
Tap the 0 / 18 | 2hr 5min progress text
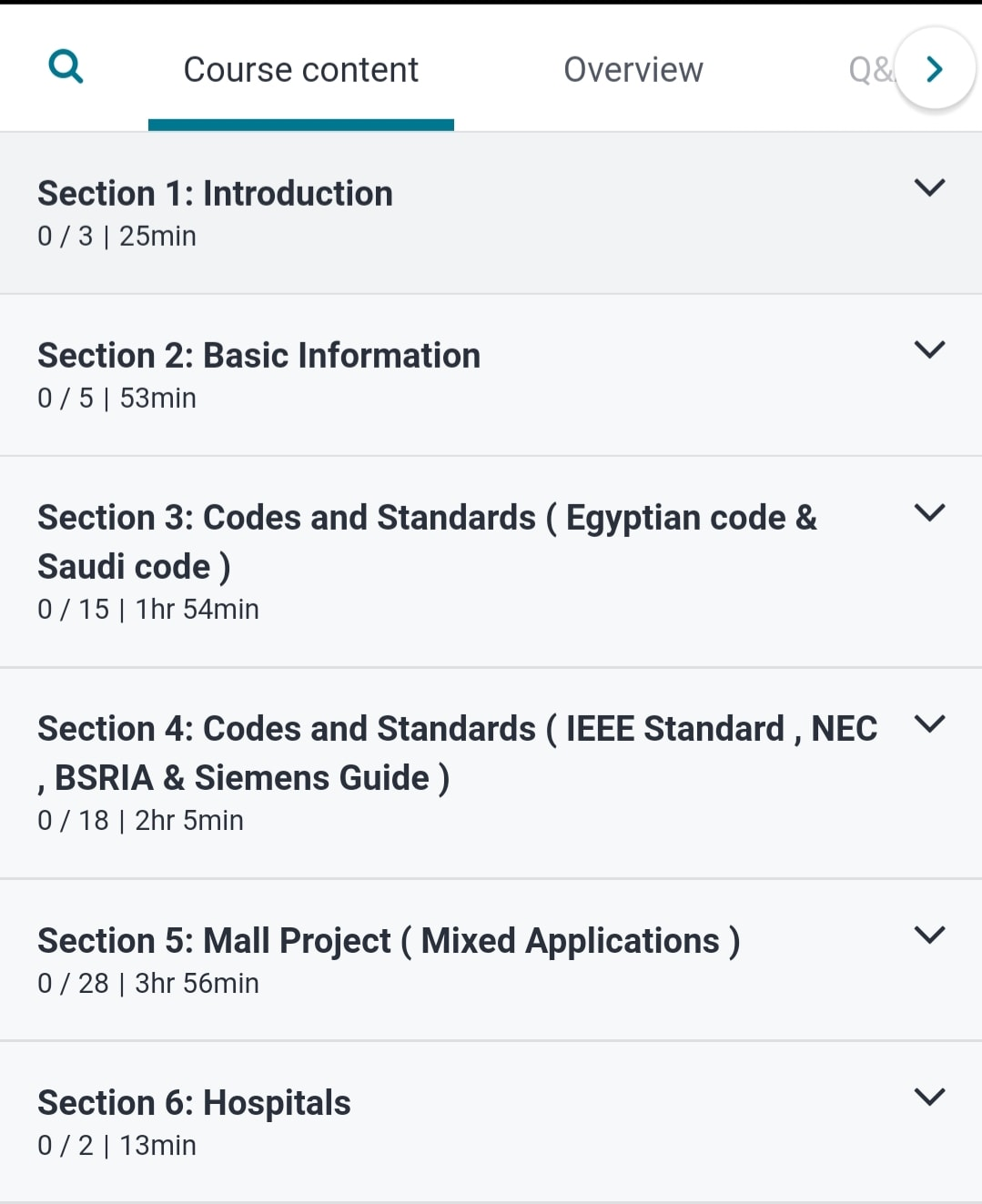[141, 821]
